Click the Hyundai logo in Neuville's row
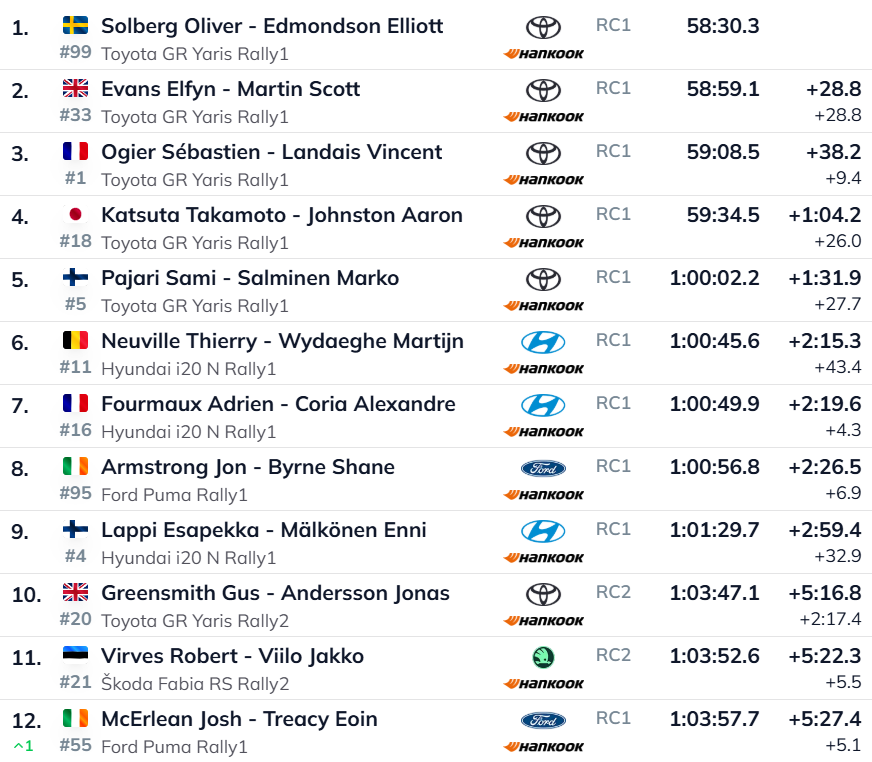 coord(543,342)
